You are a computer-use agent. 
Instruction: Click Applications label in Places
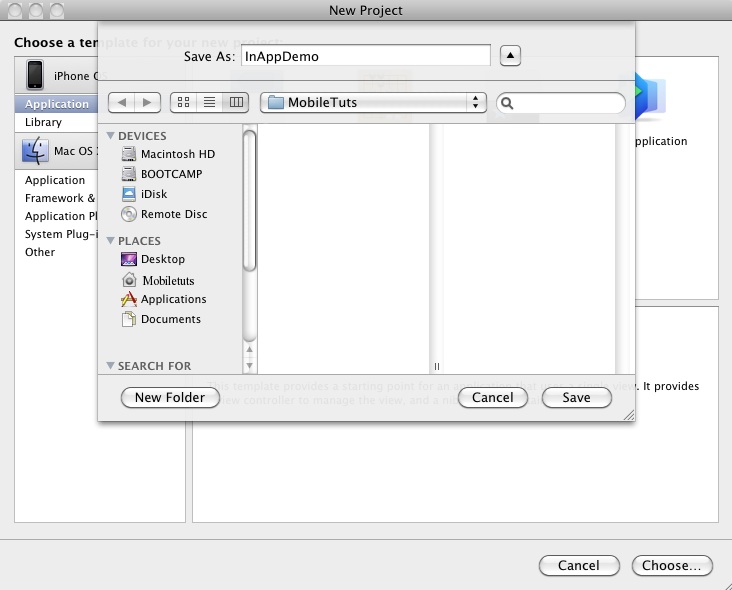point(174,299)
